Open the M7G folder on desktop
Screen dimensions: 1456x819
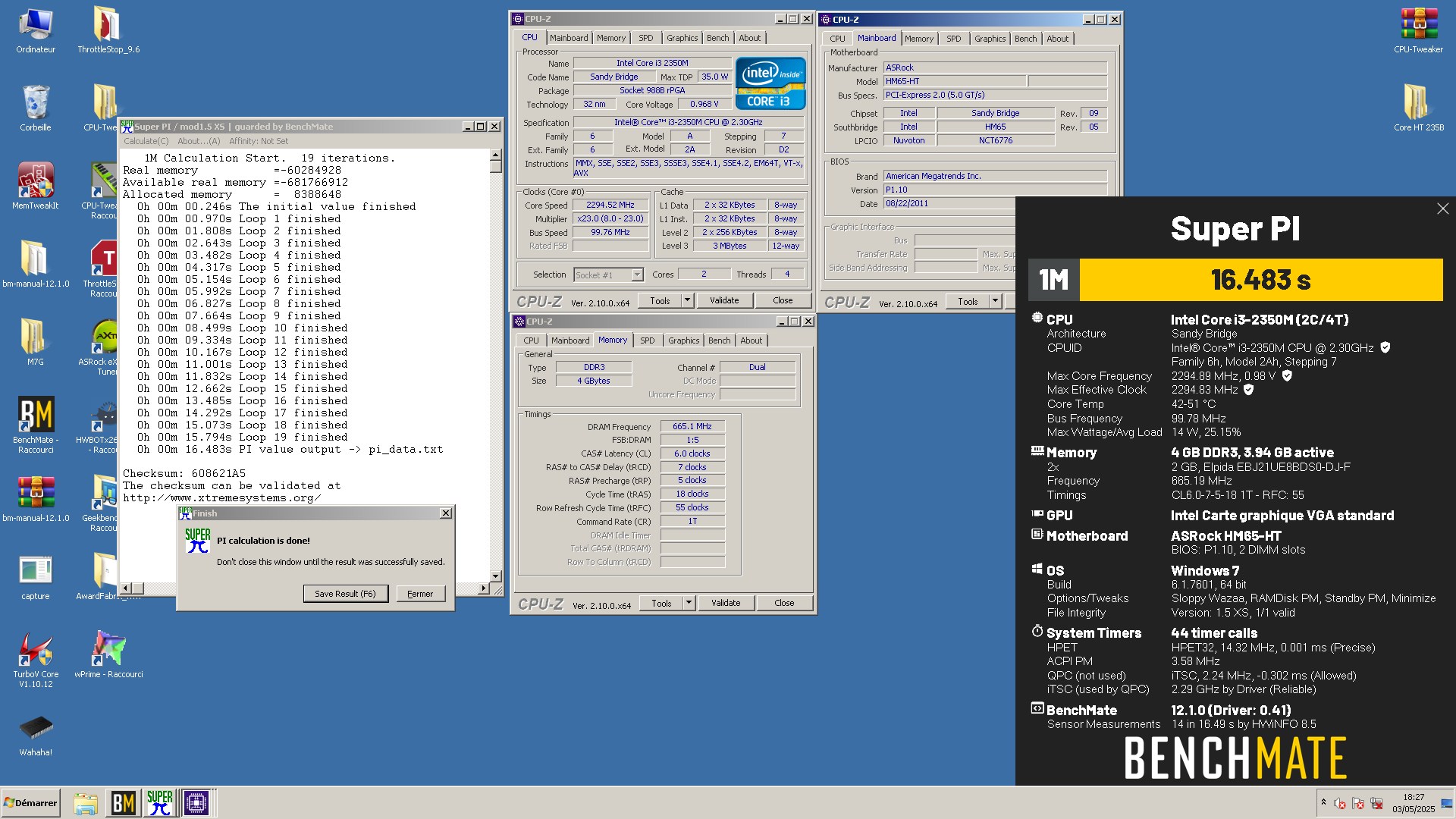(36, 342)
